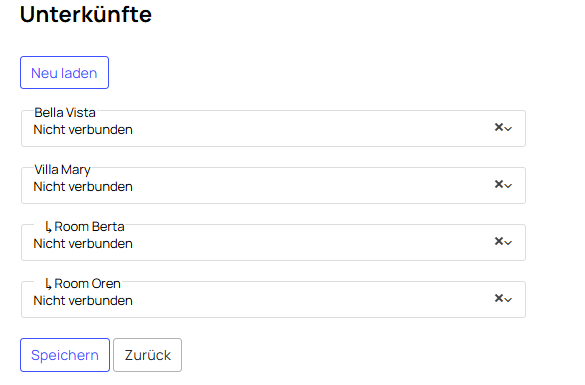The image size is (585, 385).
Task: Click Nicht verbunden in the Villa Mary field
Action: 83,187
